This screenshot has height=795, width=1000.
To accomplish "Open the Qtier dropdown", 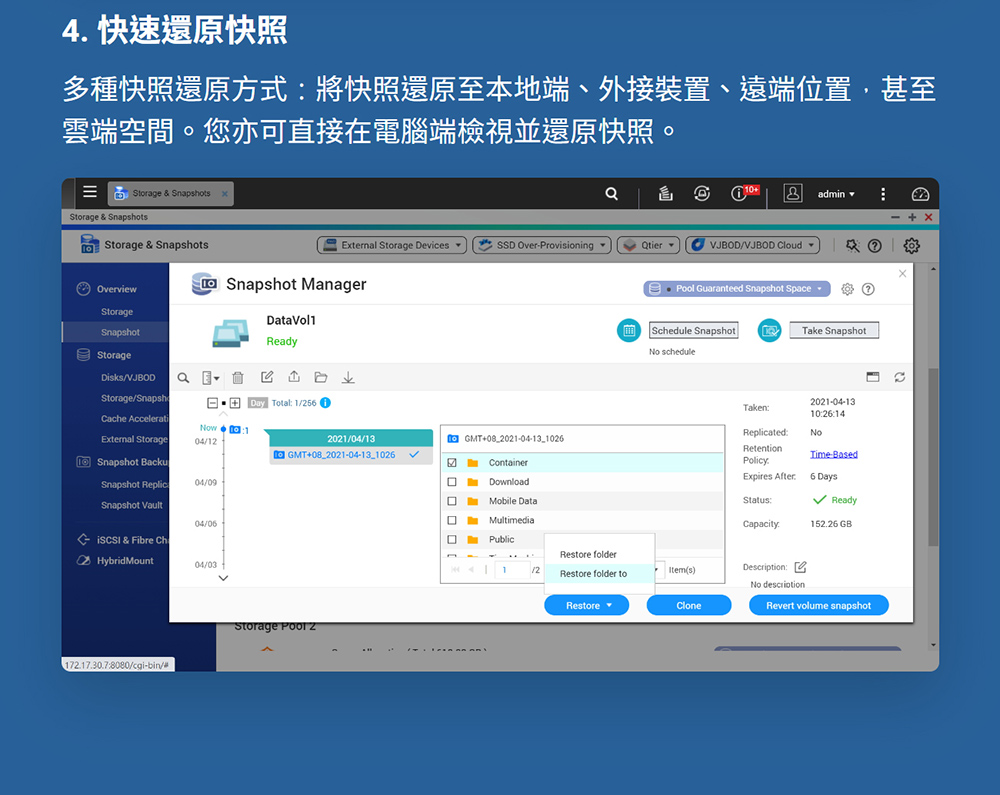I will 648,245.
